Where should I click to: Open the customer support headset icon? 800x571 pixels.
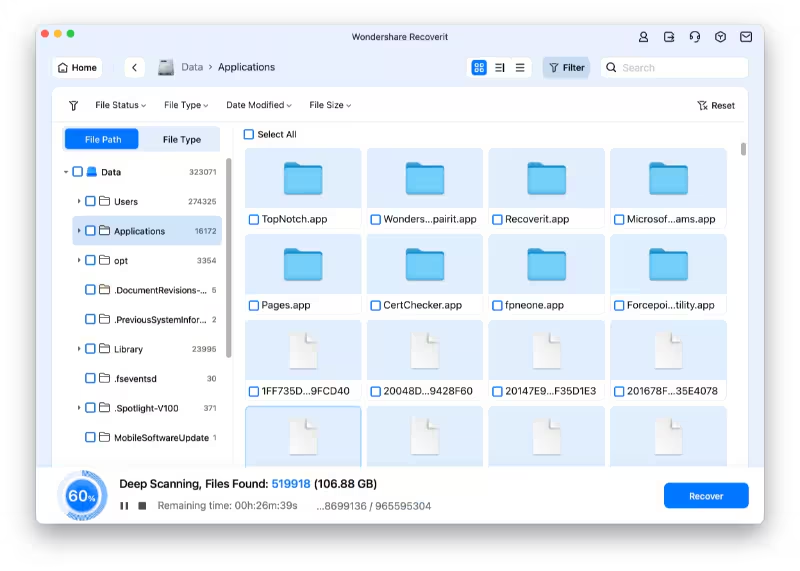click(x=695, y=37)
